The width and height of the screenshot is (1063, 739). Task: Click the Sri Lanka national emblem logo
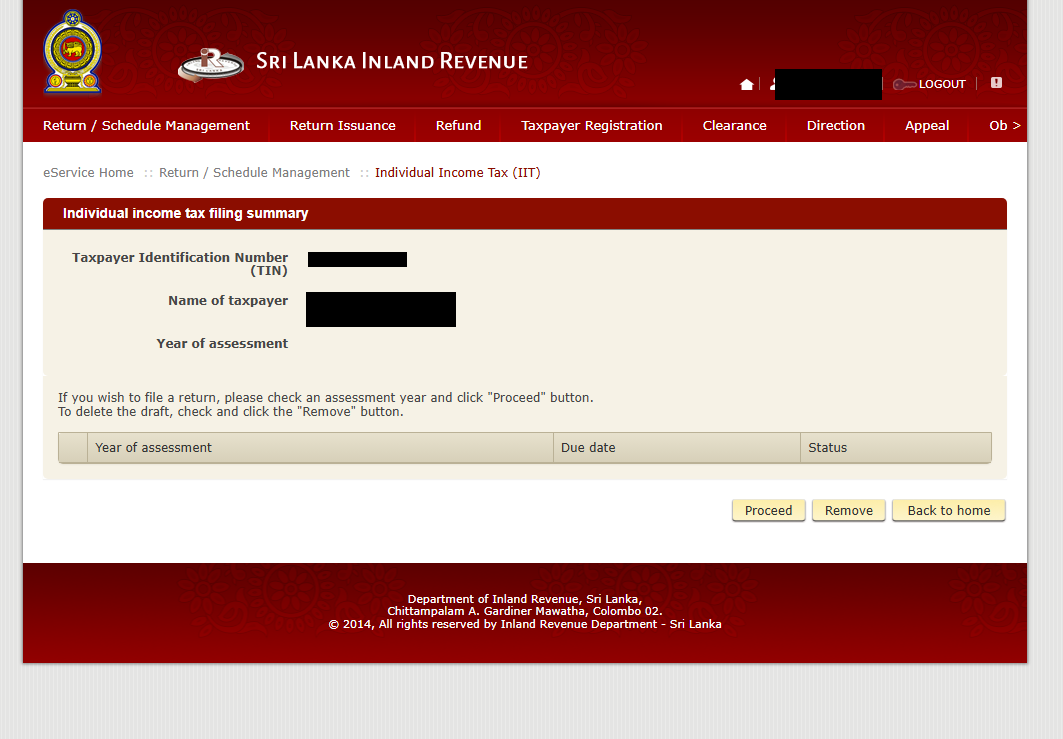pos(73,52)
